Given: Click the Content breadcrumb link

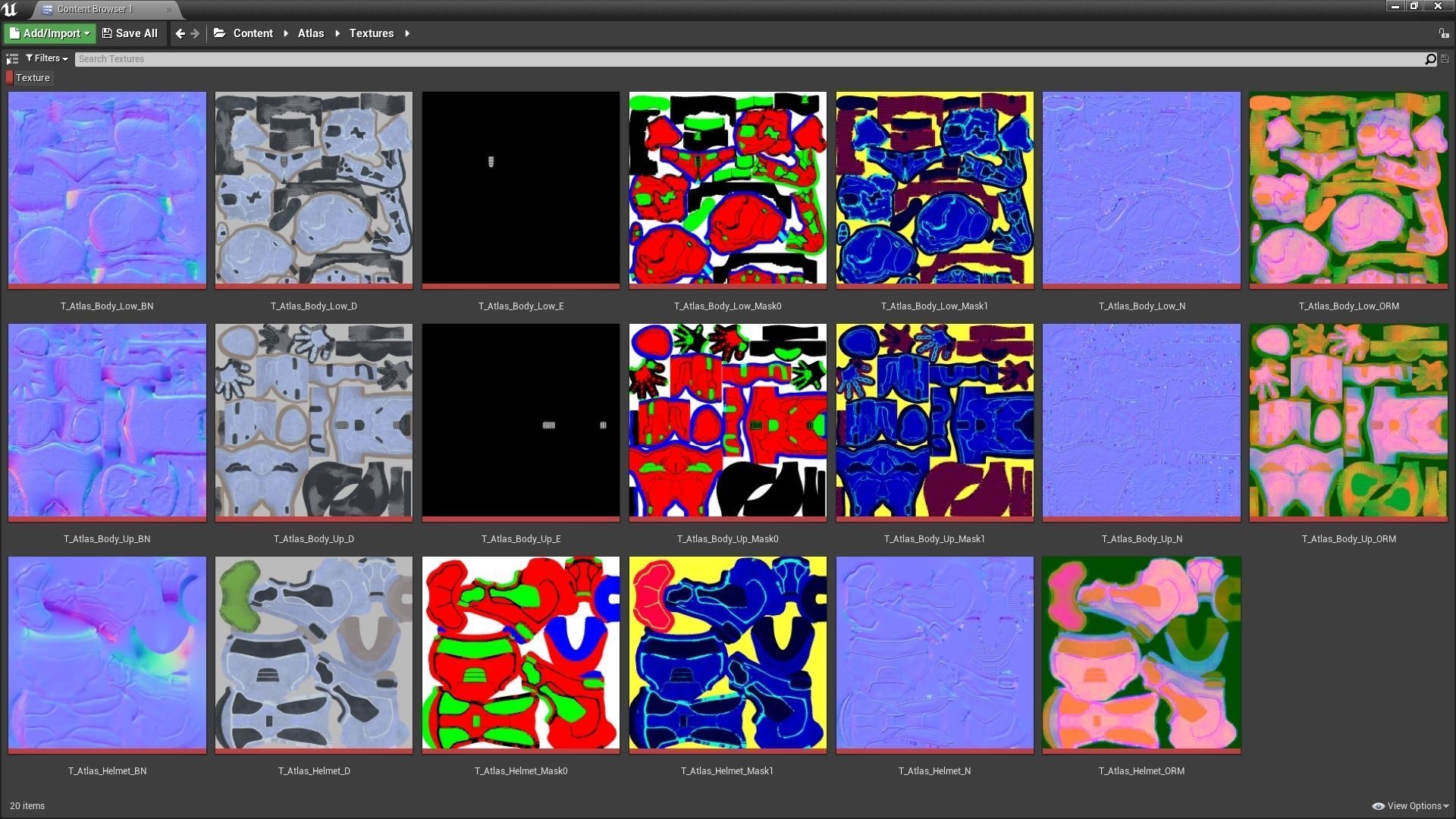Looking at the screenshot, I should pos(253,33).
